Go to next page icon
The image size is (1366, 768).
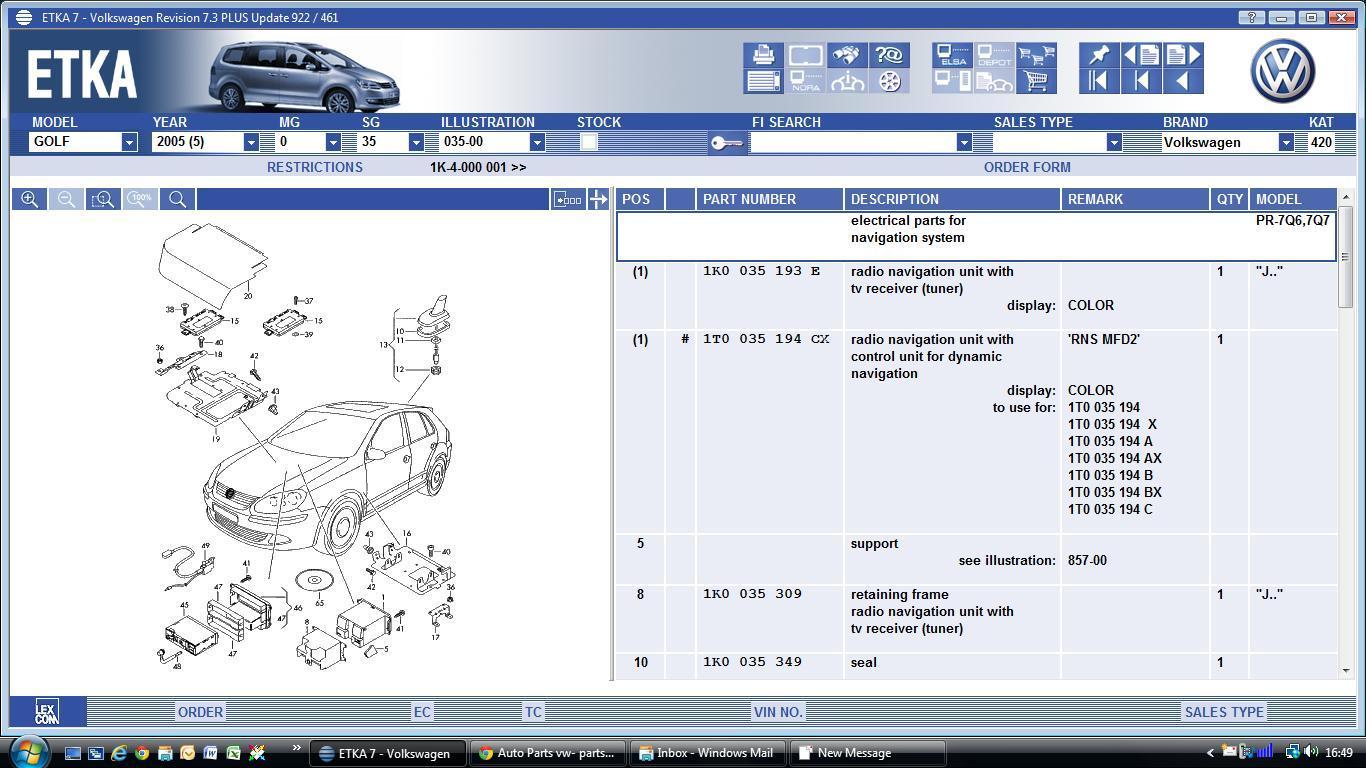(1182, 55)
